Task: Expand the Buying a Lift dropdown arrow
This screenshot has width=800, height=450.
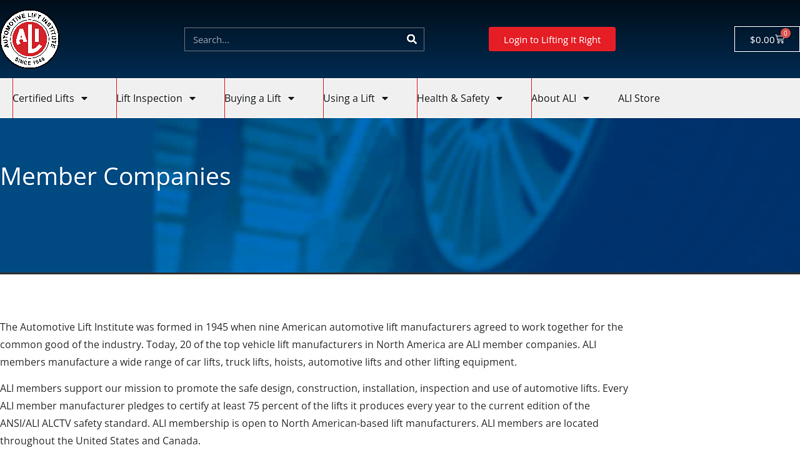Action: tap(291, 98)
